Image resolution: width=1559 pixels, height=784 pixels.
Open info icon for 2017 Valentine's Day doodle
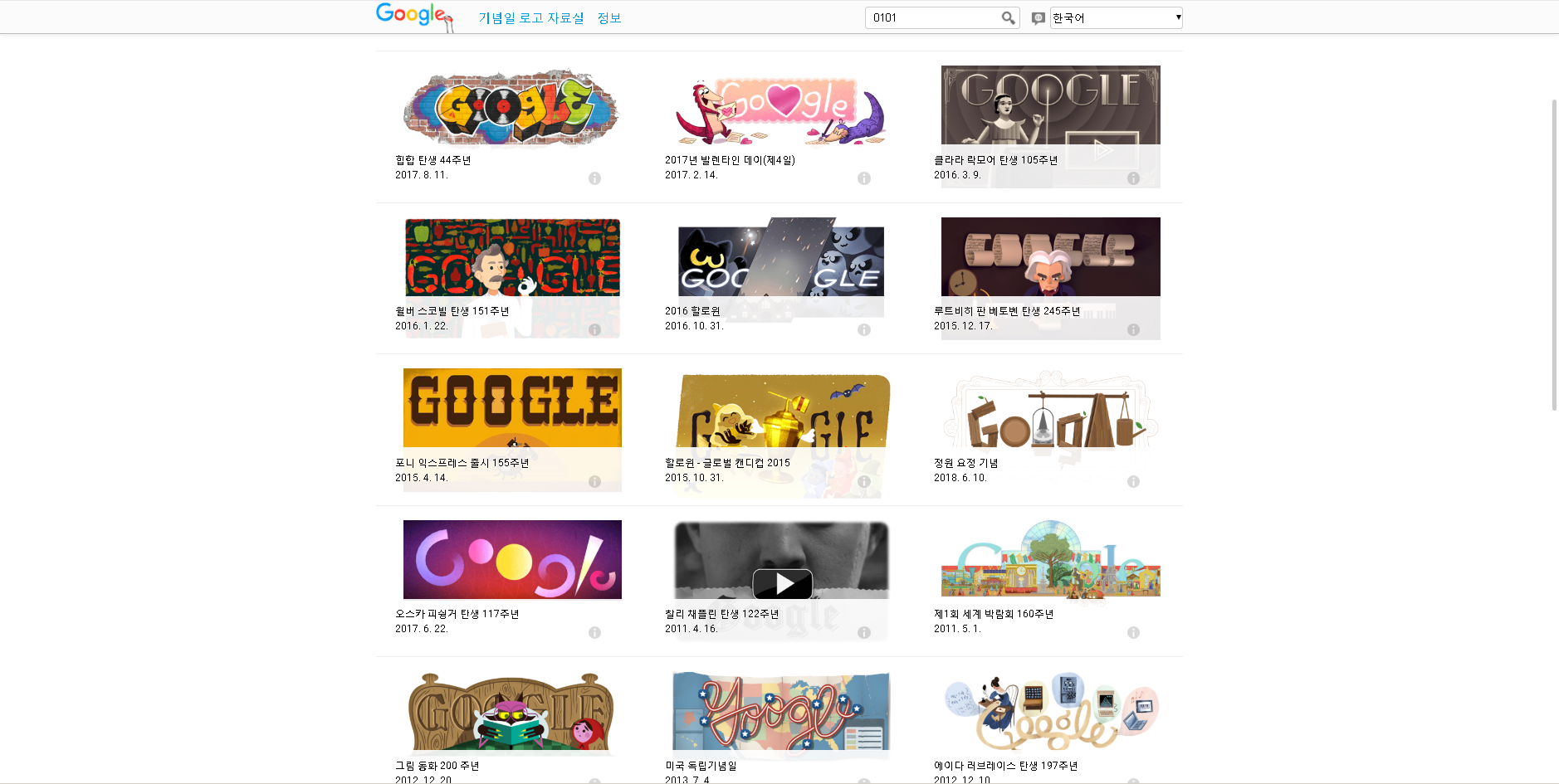point(864,178)
